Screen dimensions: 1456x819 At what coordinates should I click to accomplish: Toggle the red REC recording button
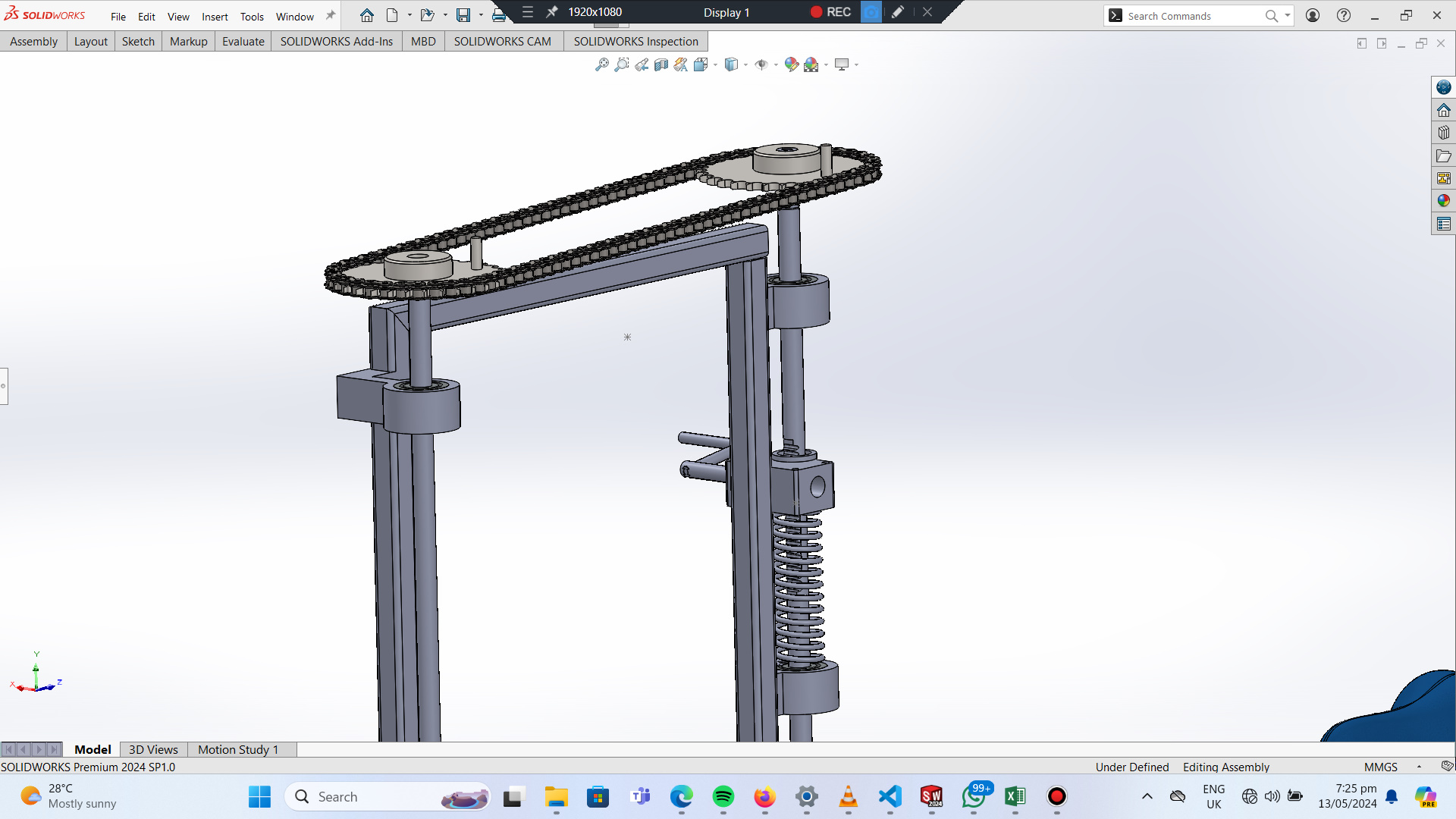[x=817, y=12]
